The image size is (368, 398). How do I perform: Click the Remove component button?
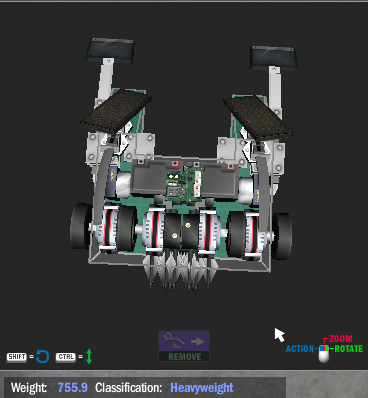click(x=184, y=346)
